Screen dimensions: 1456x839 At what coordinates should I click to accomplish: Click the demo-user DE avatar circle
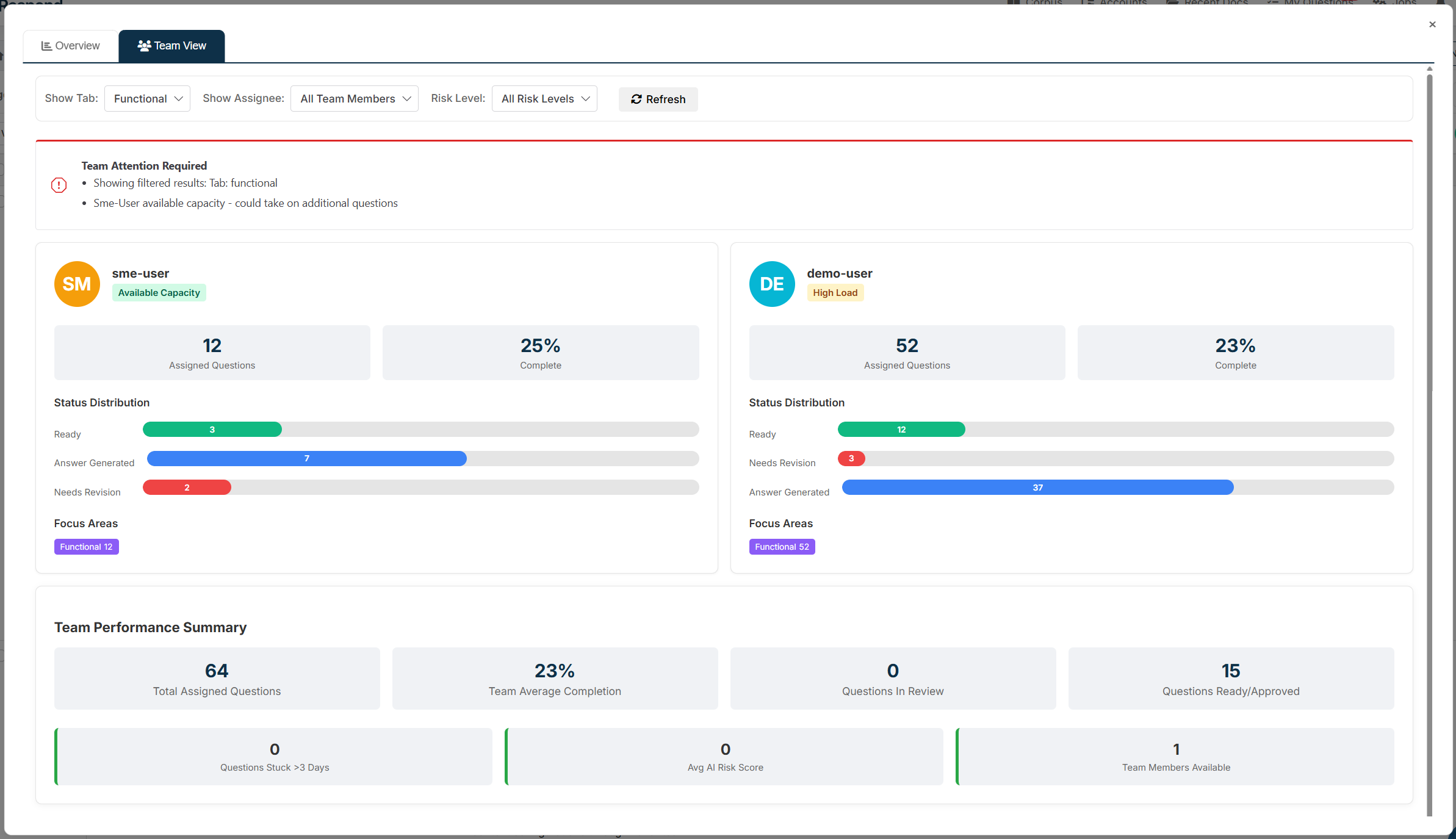point(772,284)
